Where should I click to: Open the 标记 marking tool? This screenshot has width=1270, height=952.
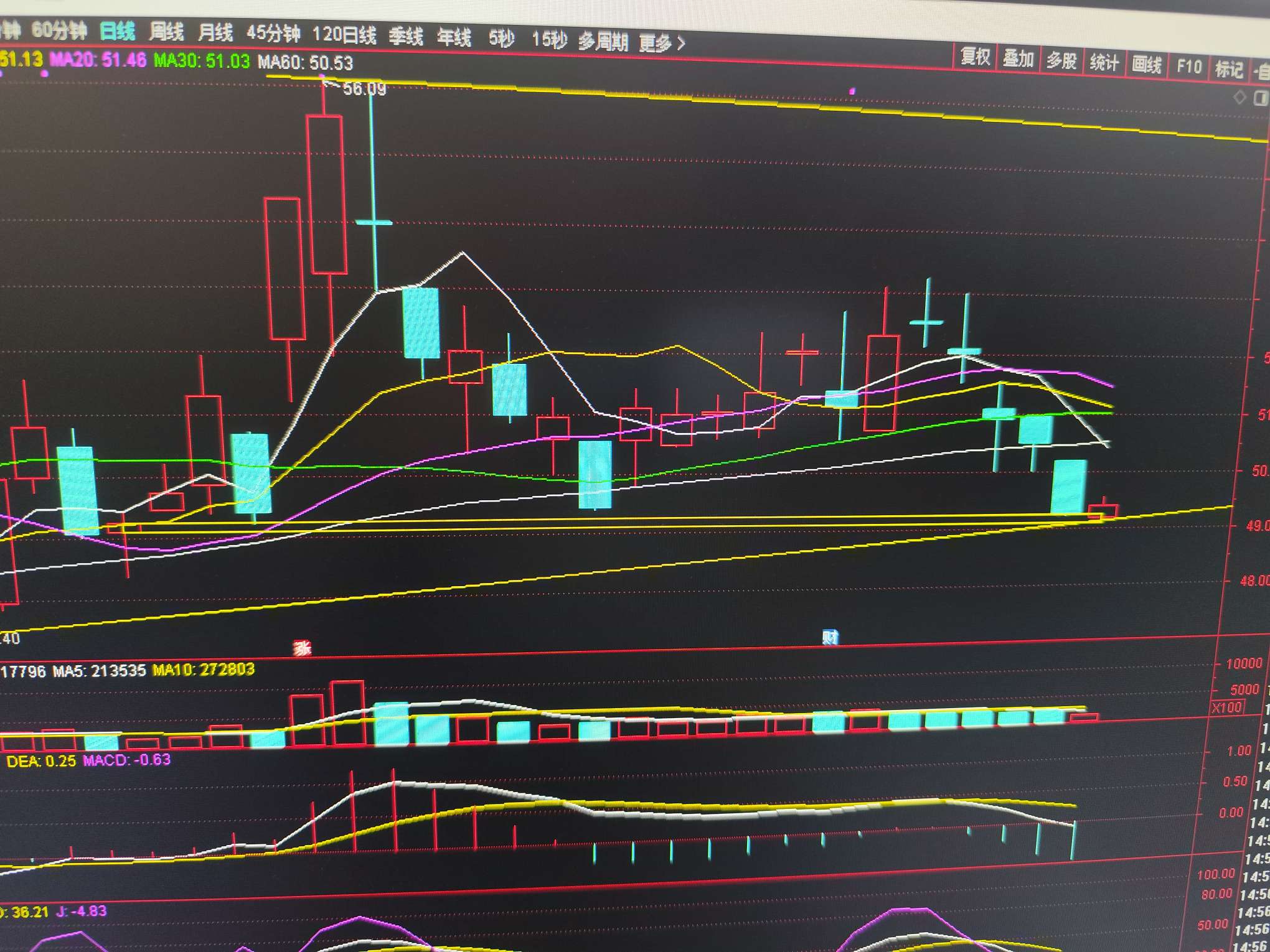pyautogui.click(x=1228, y=68)
